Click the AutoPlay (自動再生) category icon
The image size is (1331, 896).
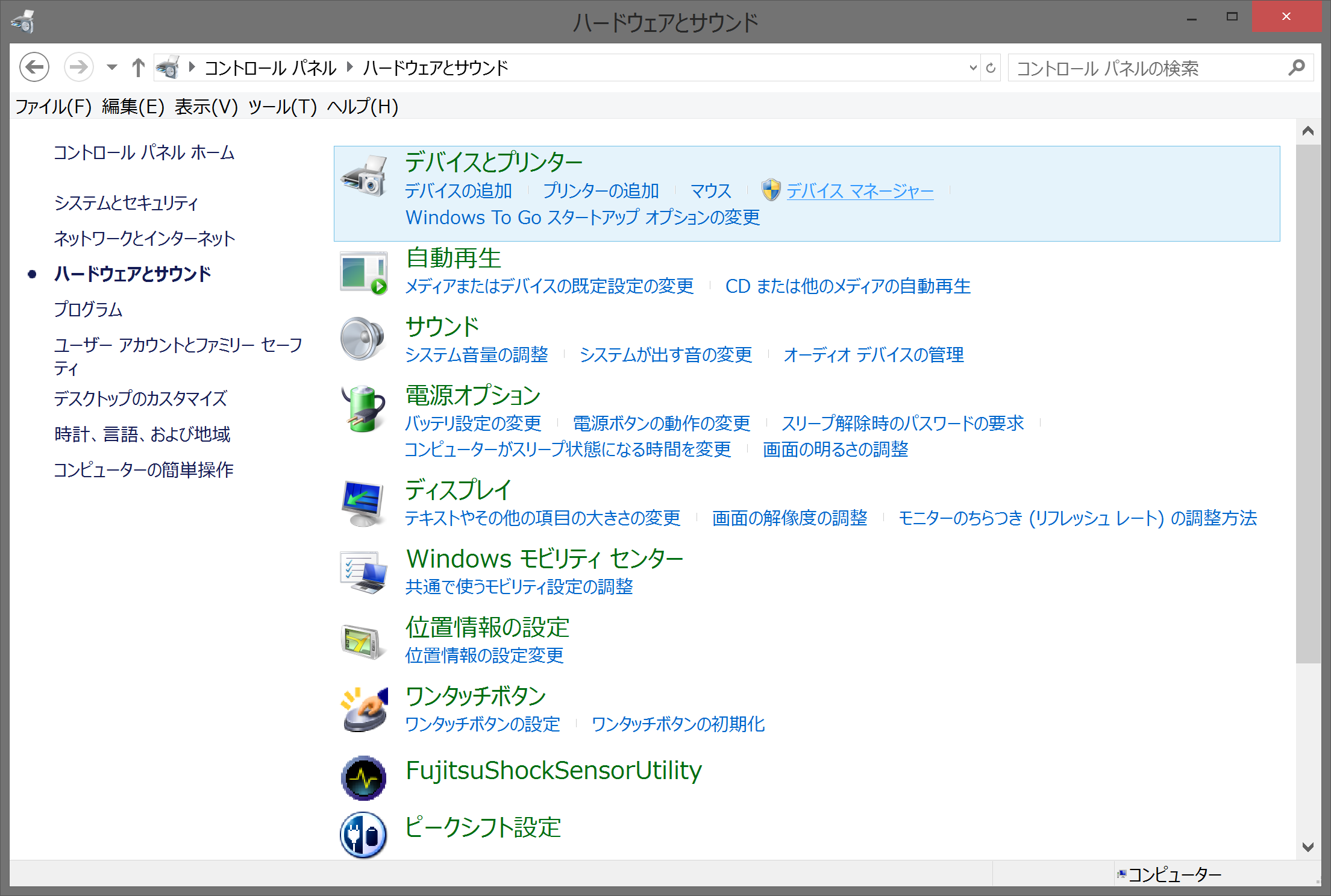click(363, 272)
